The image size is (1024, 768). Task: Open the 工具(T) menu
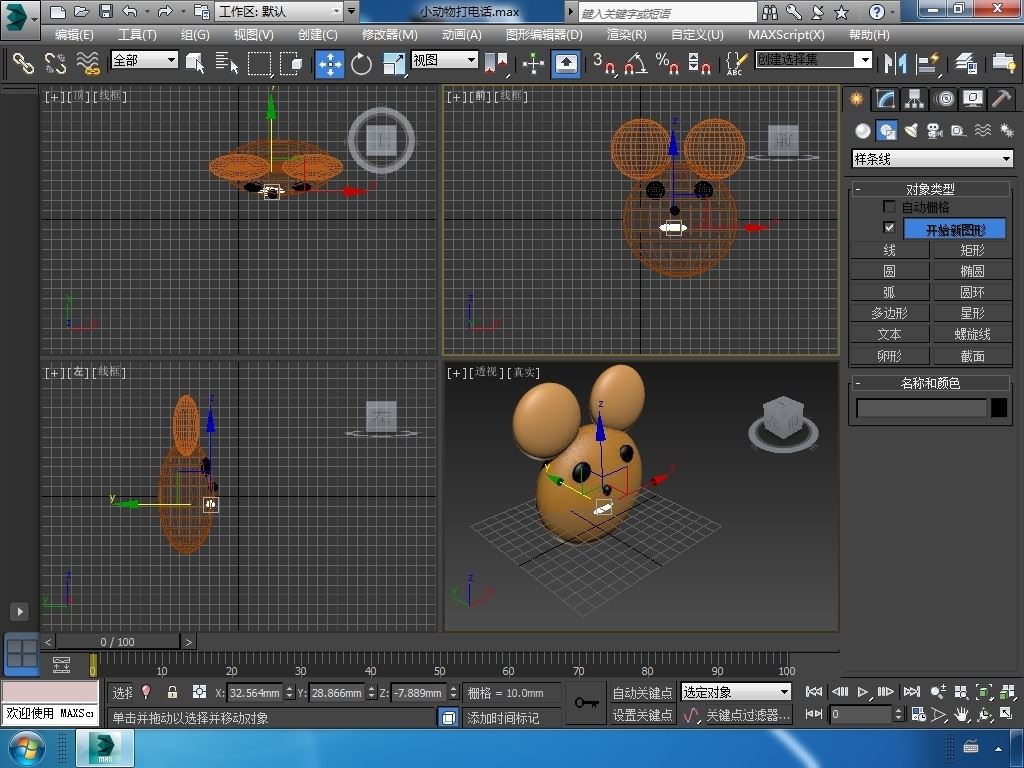click(137, 35)
